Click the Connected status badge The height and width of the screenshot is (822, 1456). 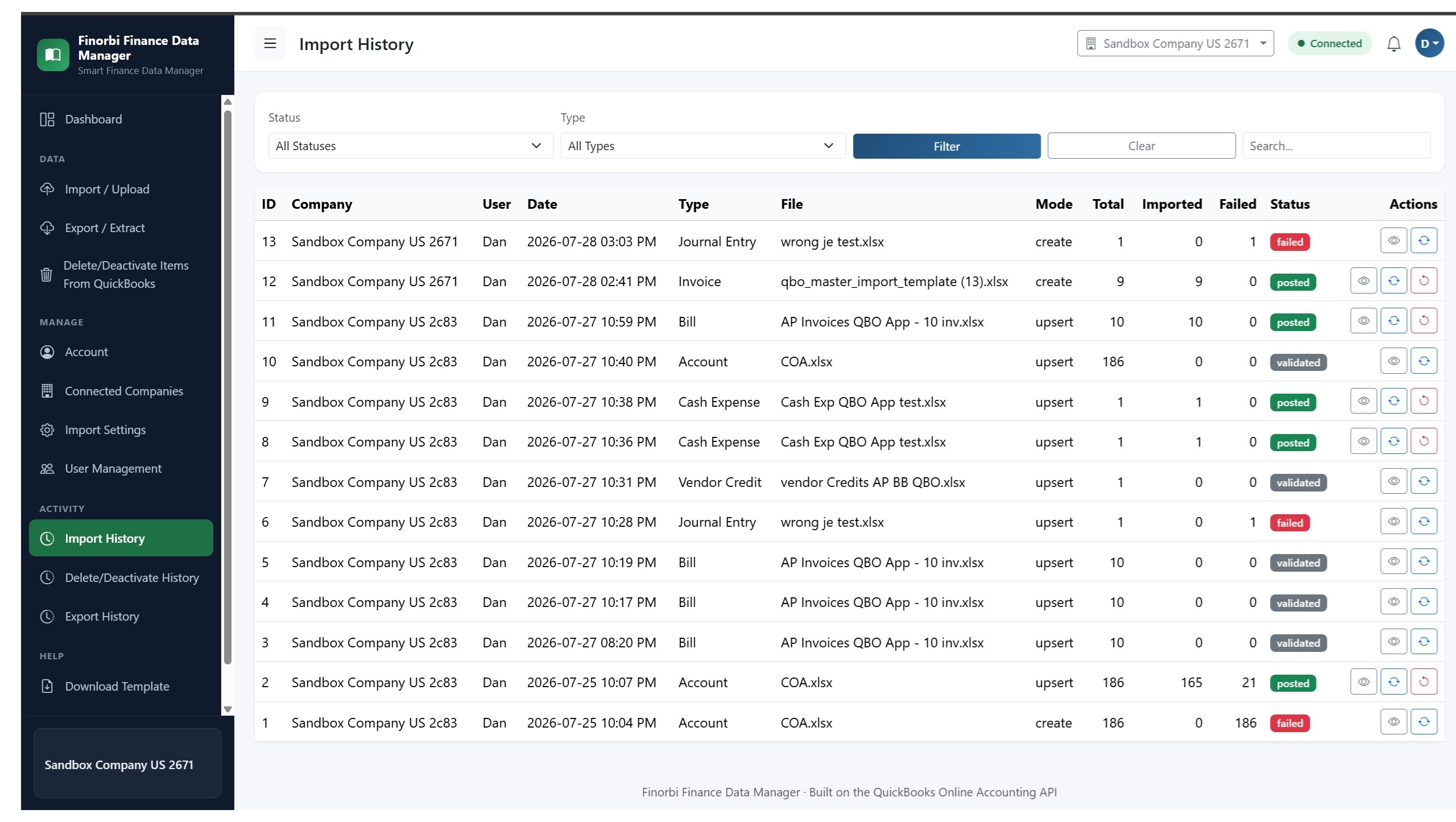pyautogui.click(x=1329, y=43)
